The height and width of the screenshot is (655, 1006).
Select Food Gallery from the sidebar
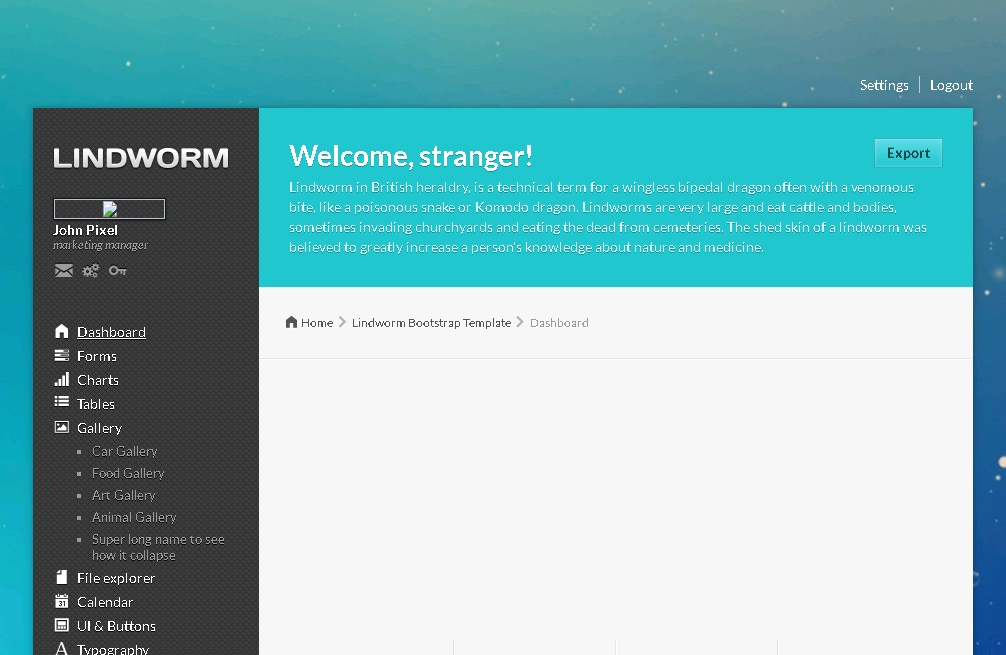(x=128, y=473)
